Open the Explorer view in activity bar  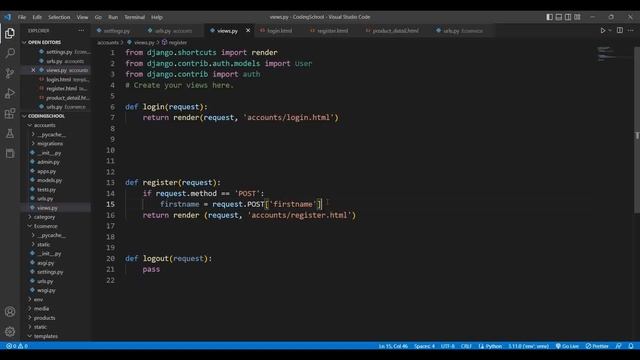click(10, 33)
